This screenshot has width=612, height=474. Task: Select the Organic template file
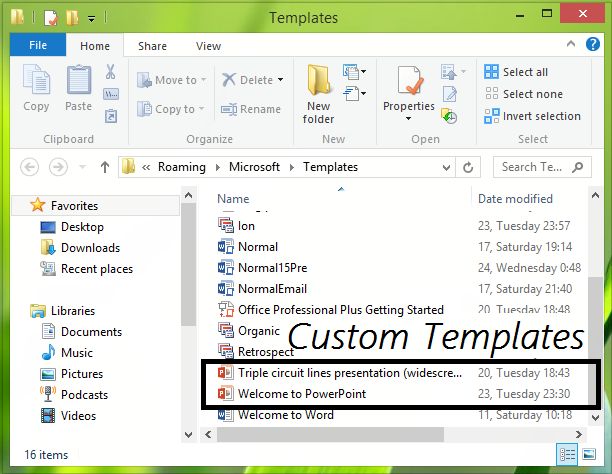click(x=249, y=331)
